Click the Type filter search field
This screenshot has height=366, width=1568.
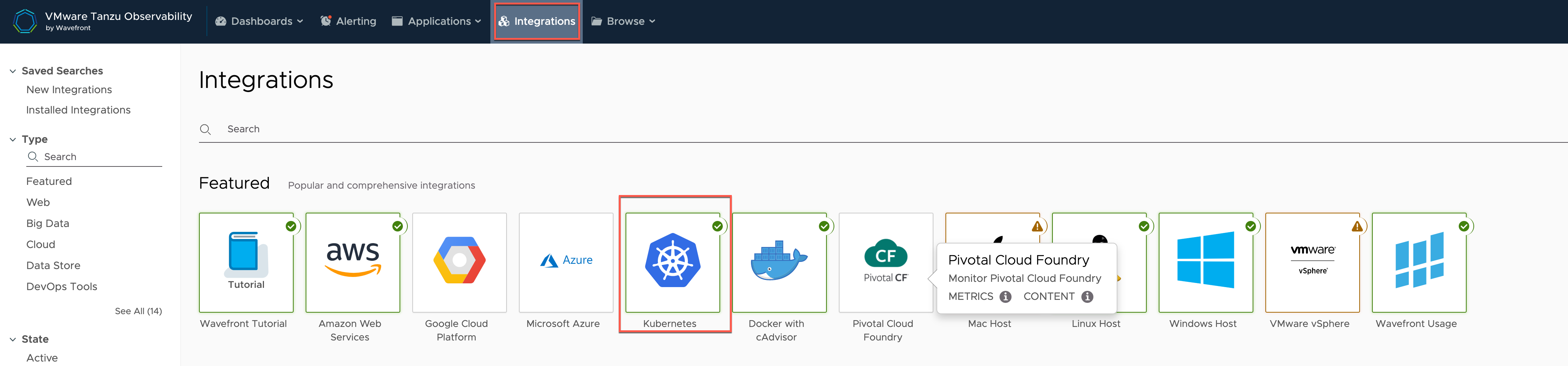click(x=94, y=157)
